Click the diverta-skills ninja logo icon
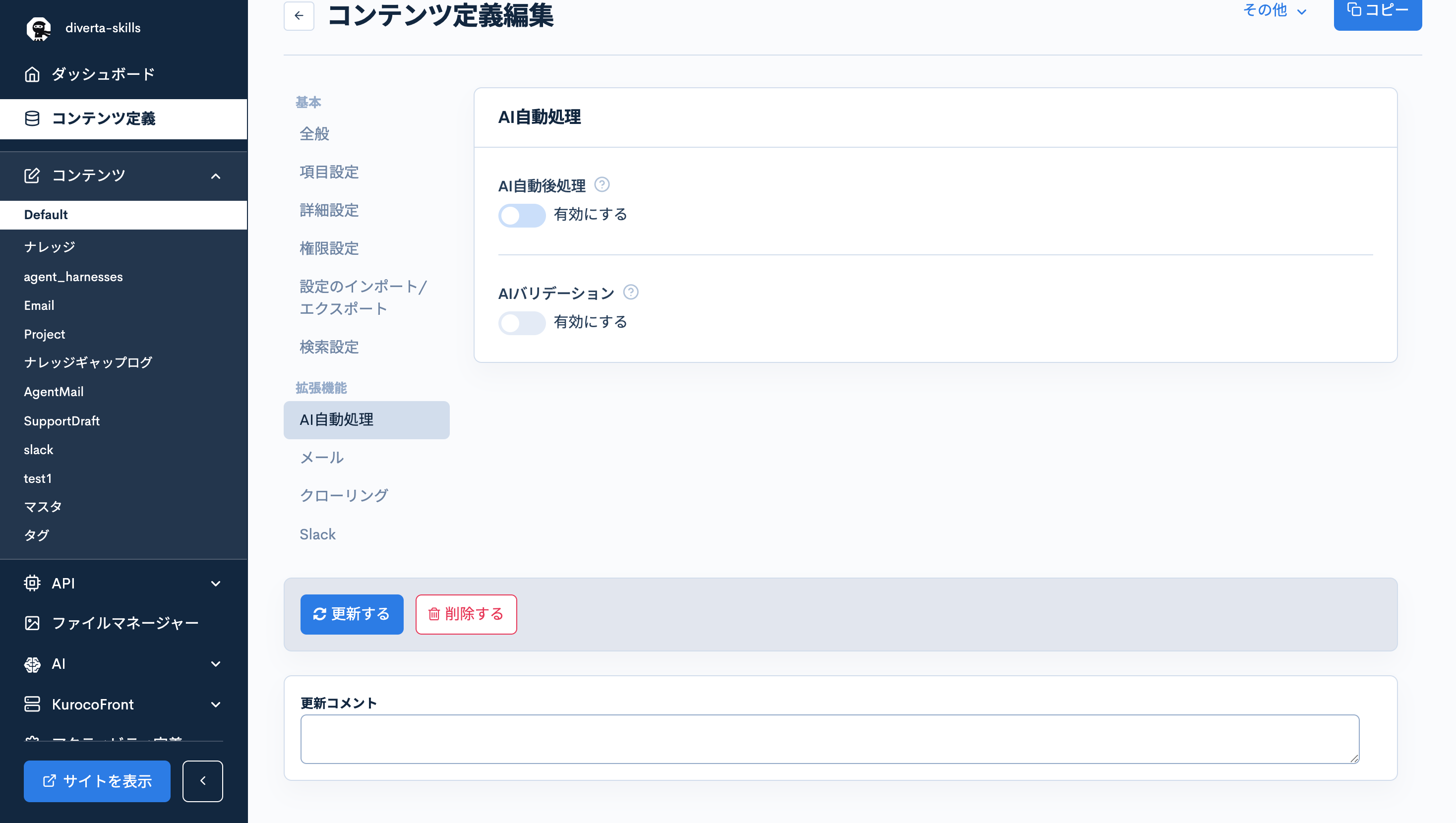Image resolution: width=1456 pixels, height=823 pixels. 39,28
